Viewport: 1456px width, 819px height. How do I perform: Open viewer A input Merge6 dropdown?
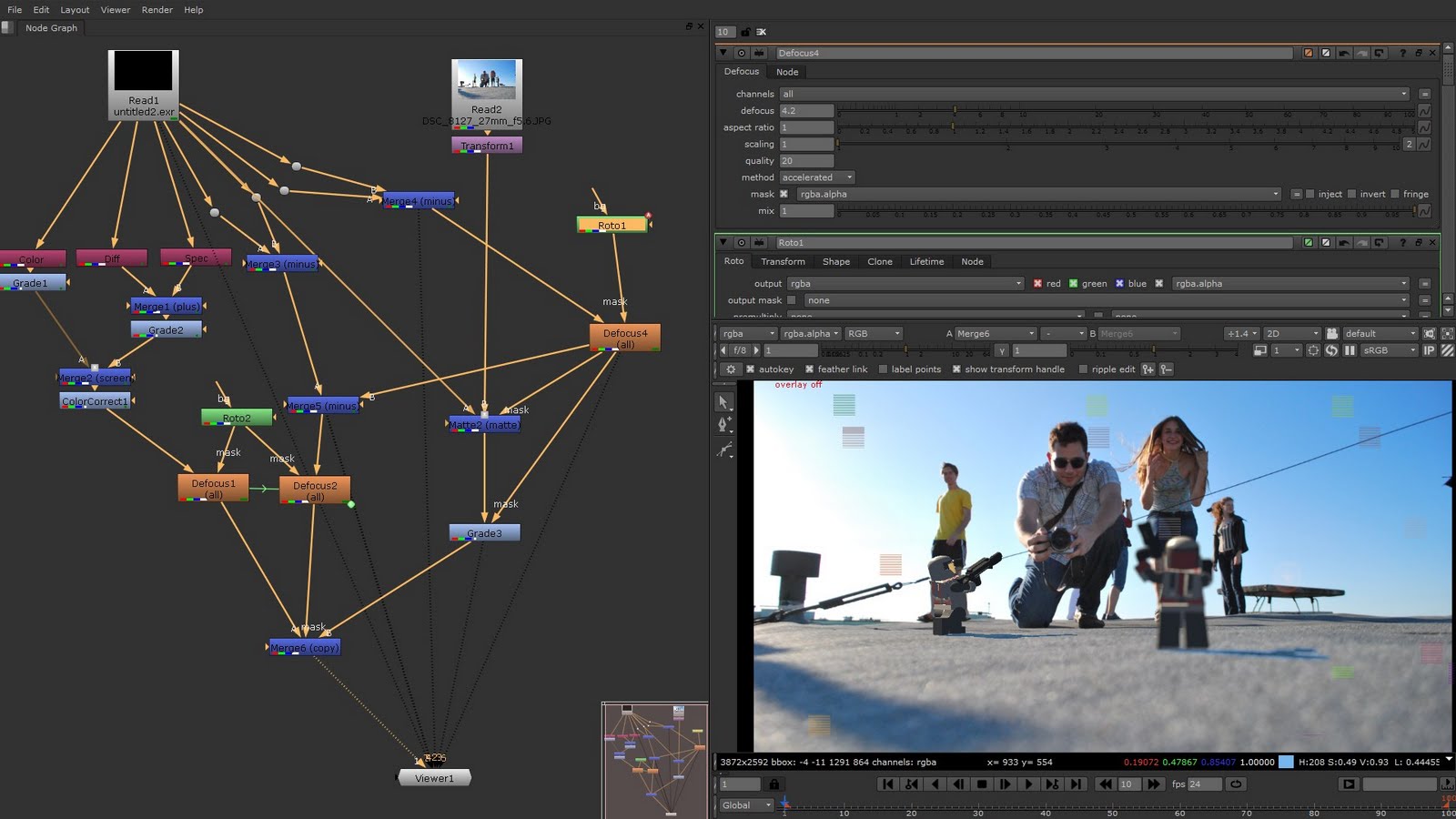pyautogui.click(x=996, y=334)
